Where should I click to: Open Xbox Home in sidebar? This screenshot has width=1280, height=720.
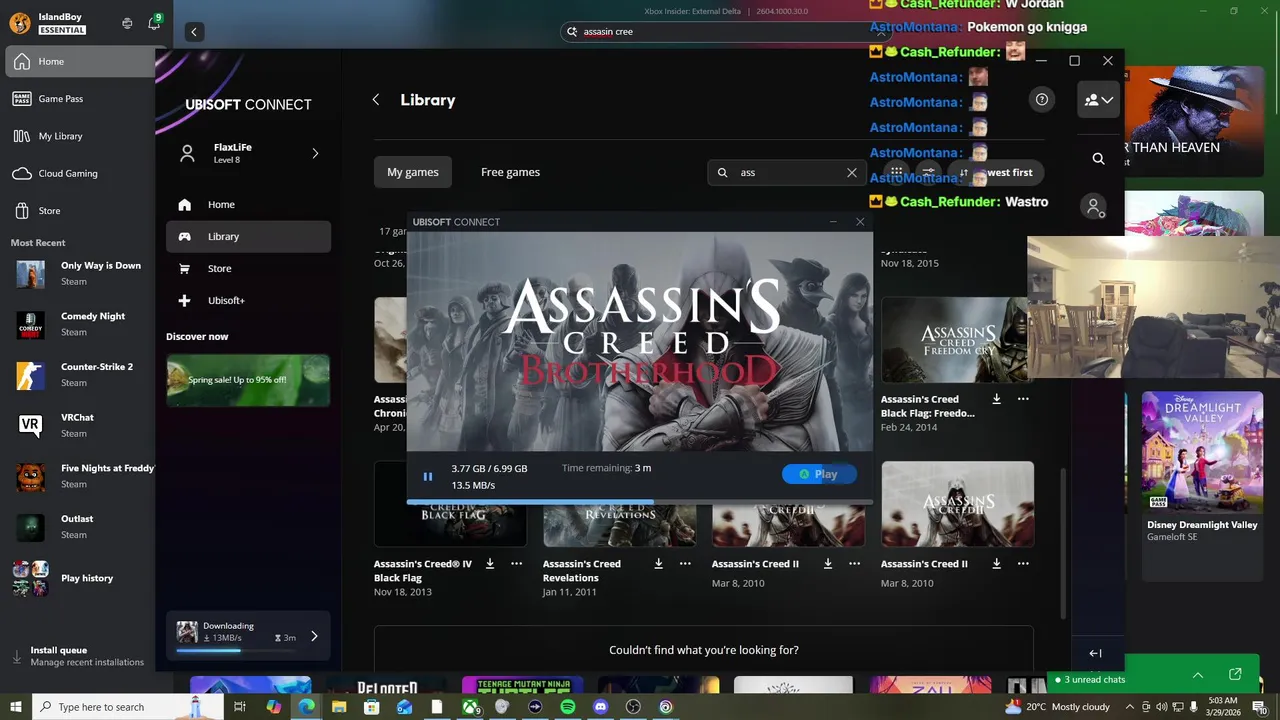[80, 61]
